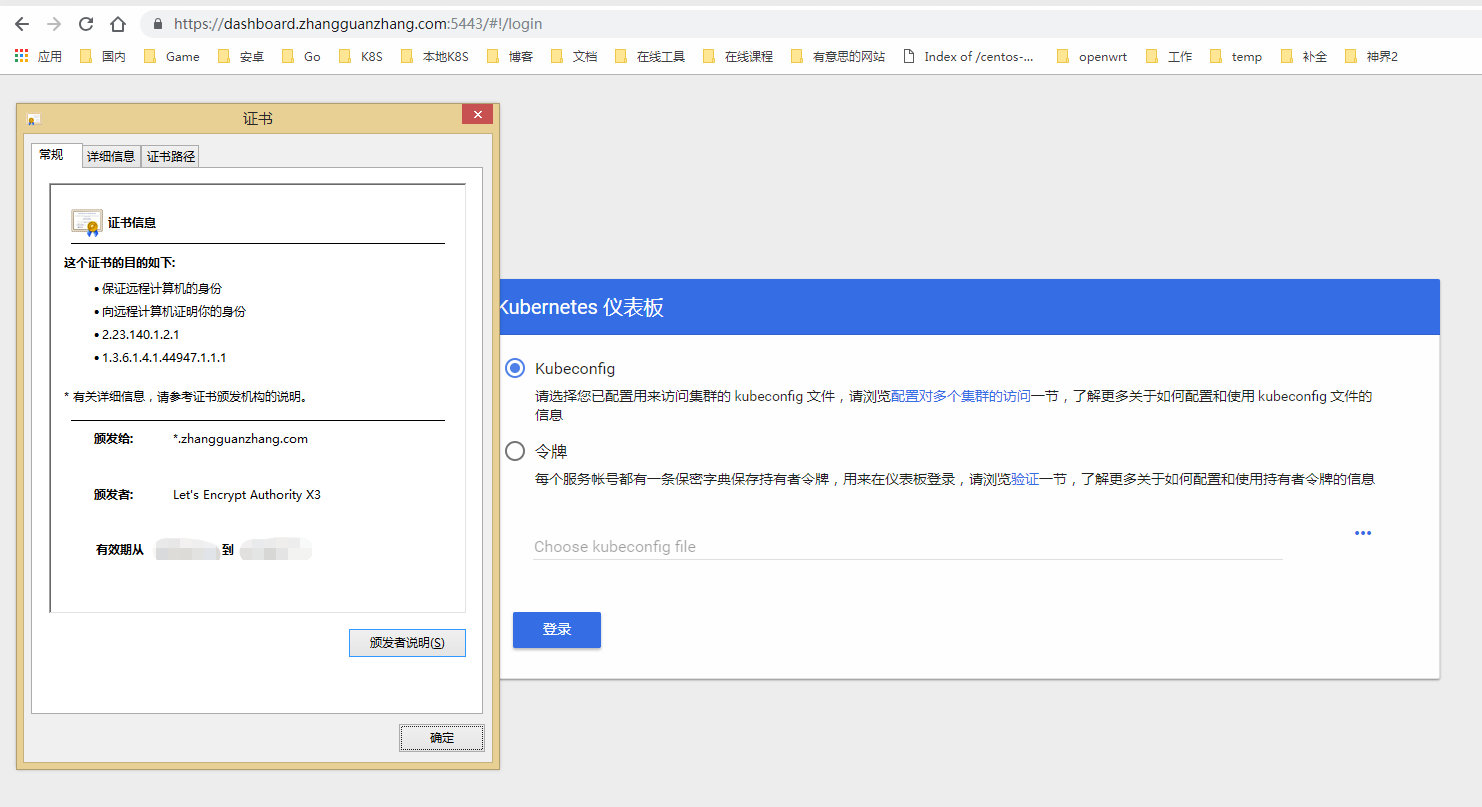This screenshot has width=1482, height=807.
Task: Click the three-dots browse file icon
Action: pos(1363,533)
